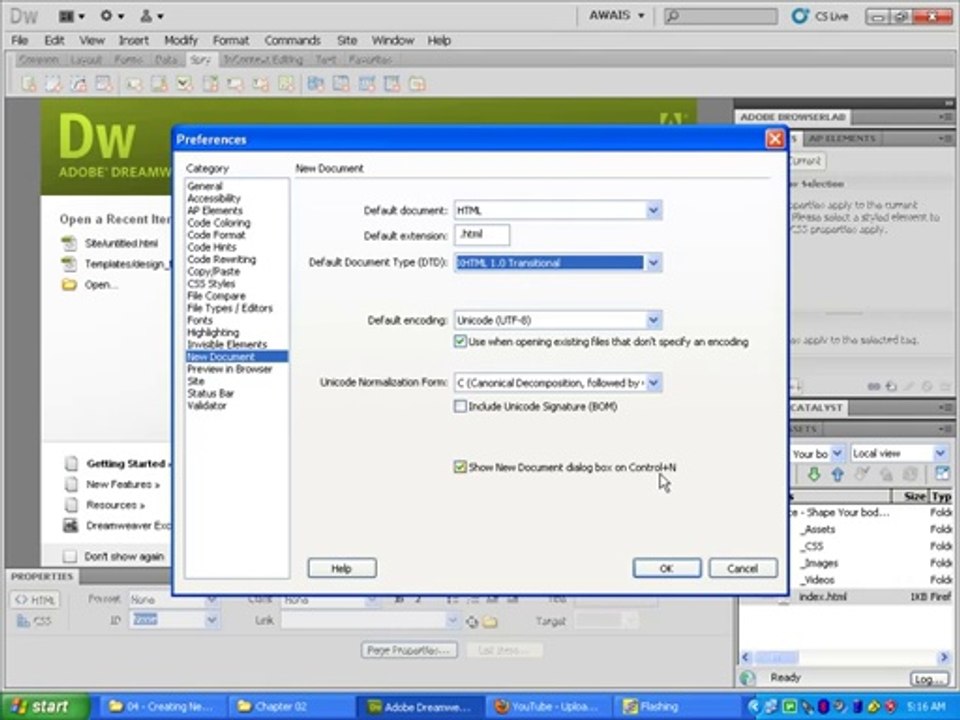The image size is (960, 720).
Task: Click Point to File icon beside Link
Action: click(472, 622)
